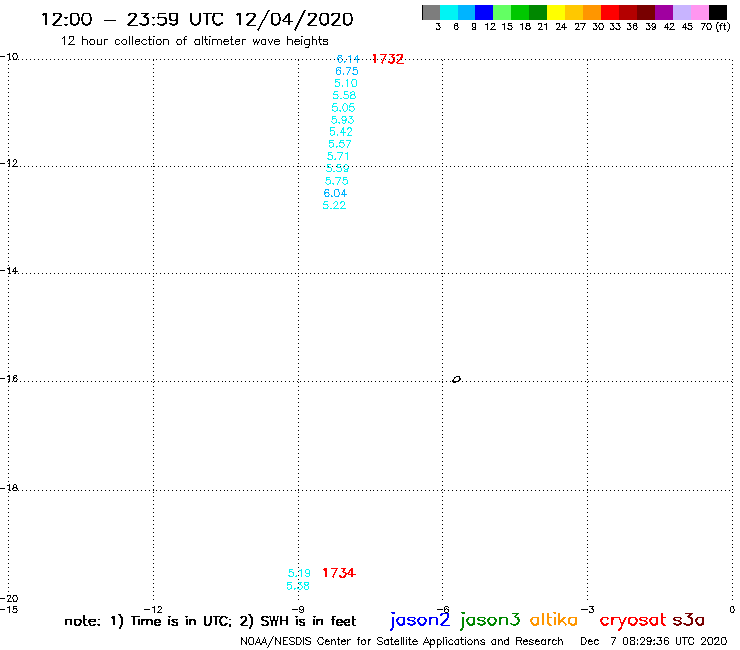
Task: Select the 5.10 wave height value
Action: [346, 84]
